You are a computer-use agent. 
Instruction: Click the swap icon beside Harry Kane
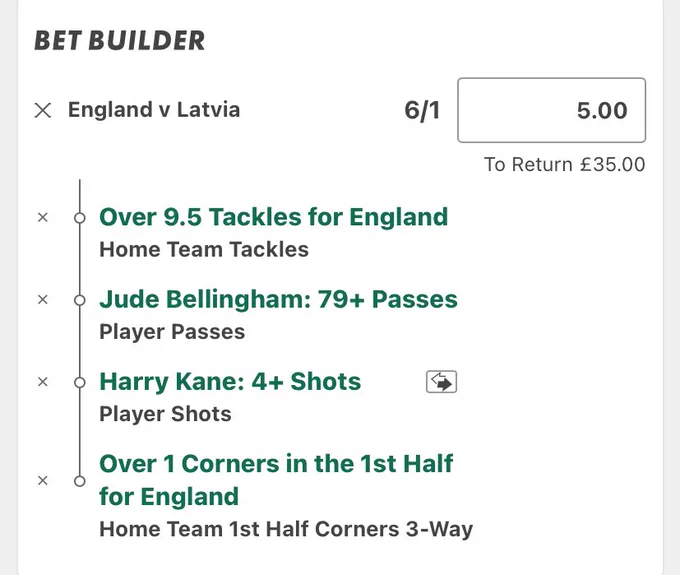pyautogui.click(x=441, y=382)
